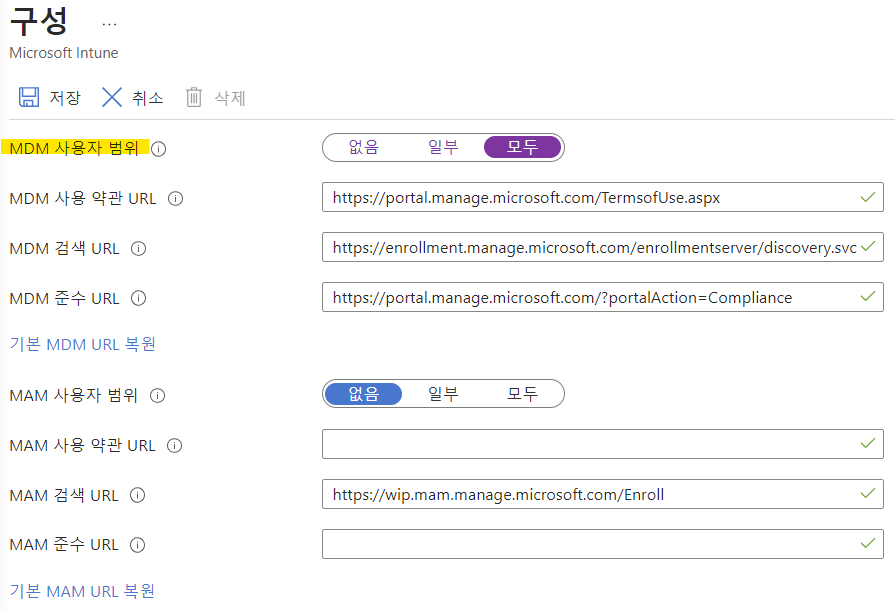Focus the empty MAM 사용 약관 URL field
The image size is (895, 610).
(603, 444)
